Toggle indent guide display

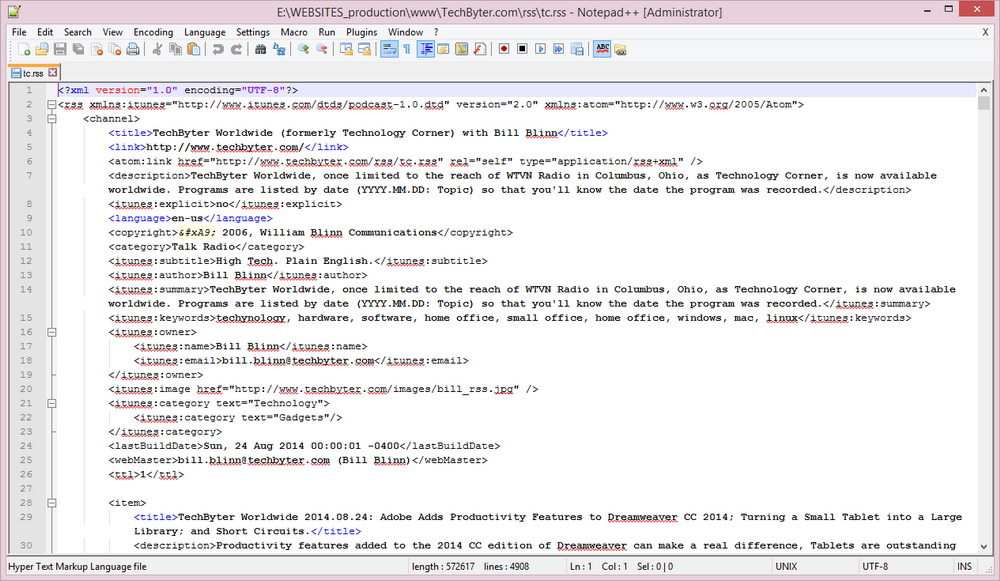[x=425, y=49]
